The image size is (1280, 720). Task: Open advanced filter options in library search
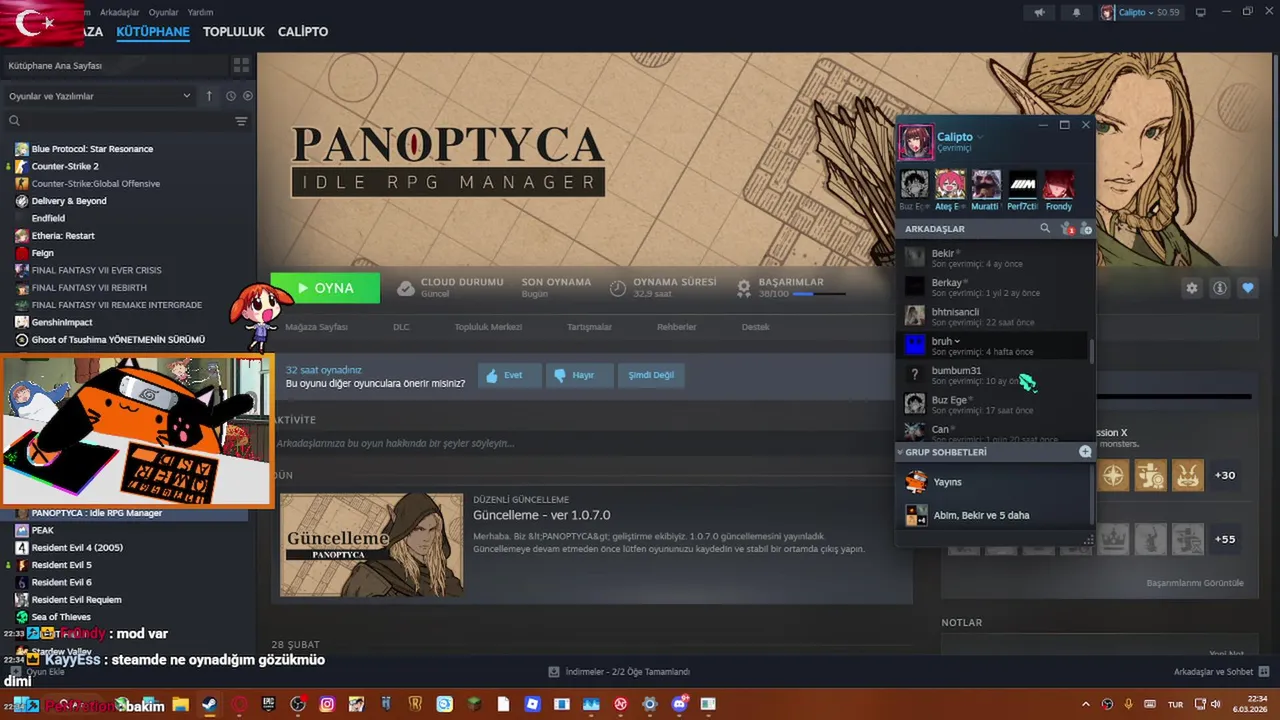tap(241, 121)
